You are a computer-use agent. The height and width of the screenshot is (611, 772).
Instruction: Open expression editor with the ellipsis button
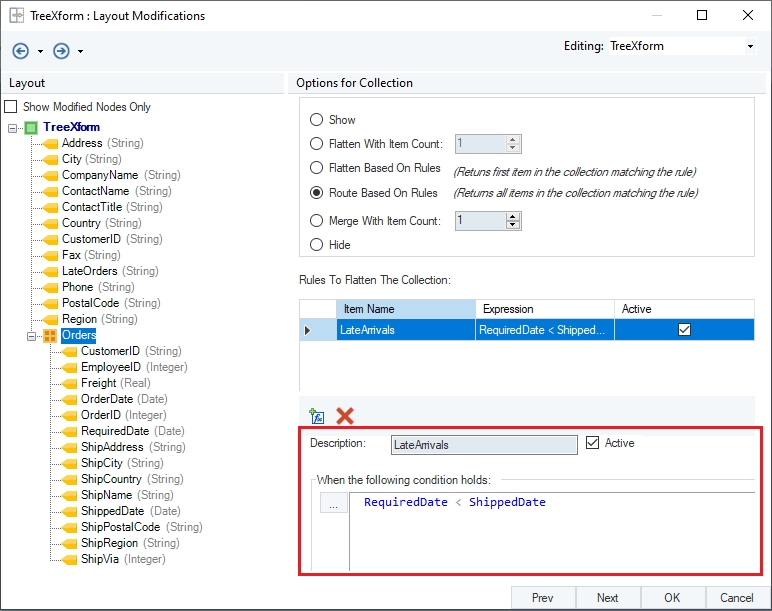333,504
